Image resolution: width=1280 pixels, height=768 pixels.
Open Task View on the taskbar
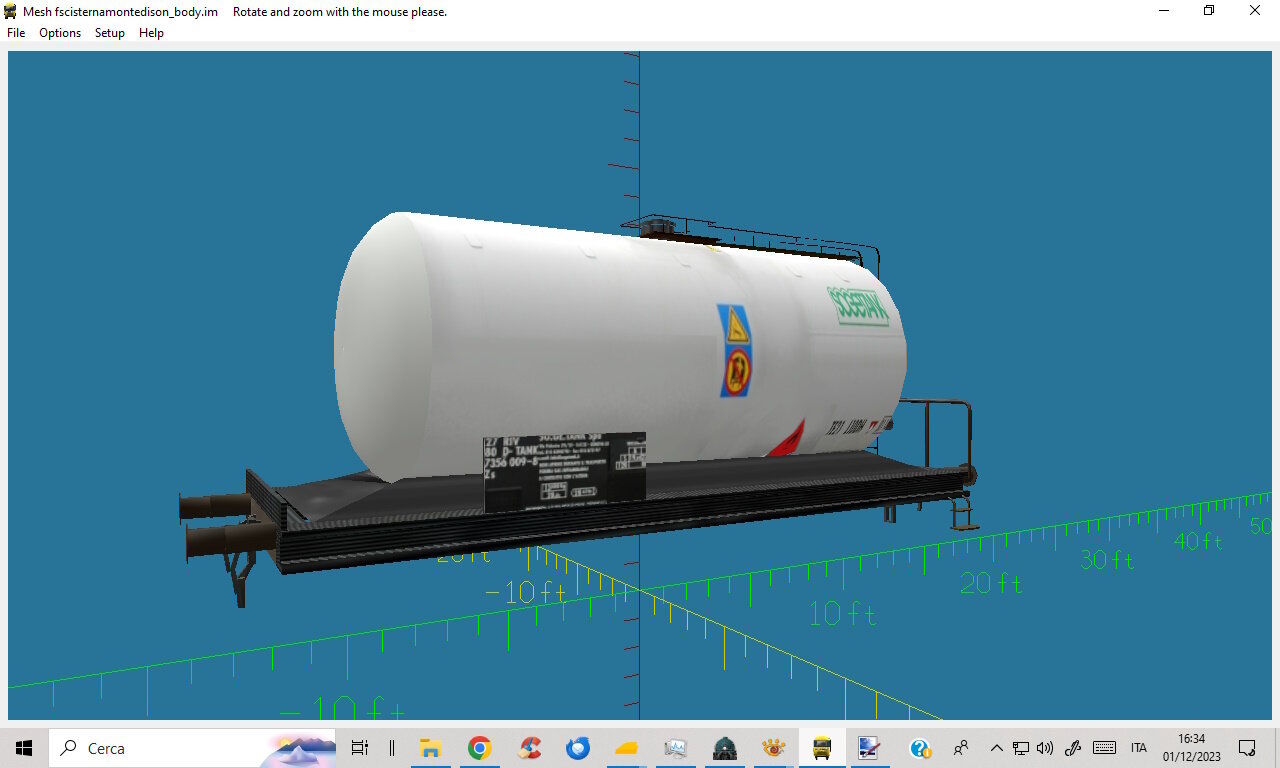click(360, 748)
